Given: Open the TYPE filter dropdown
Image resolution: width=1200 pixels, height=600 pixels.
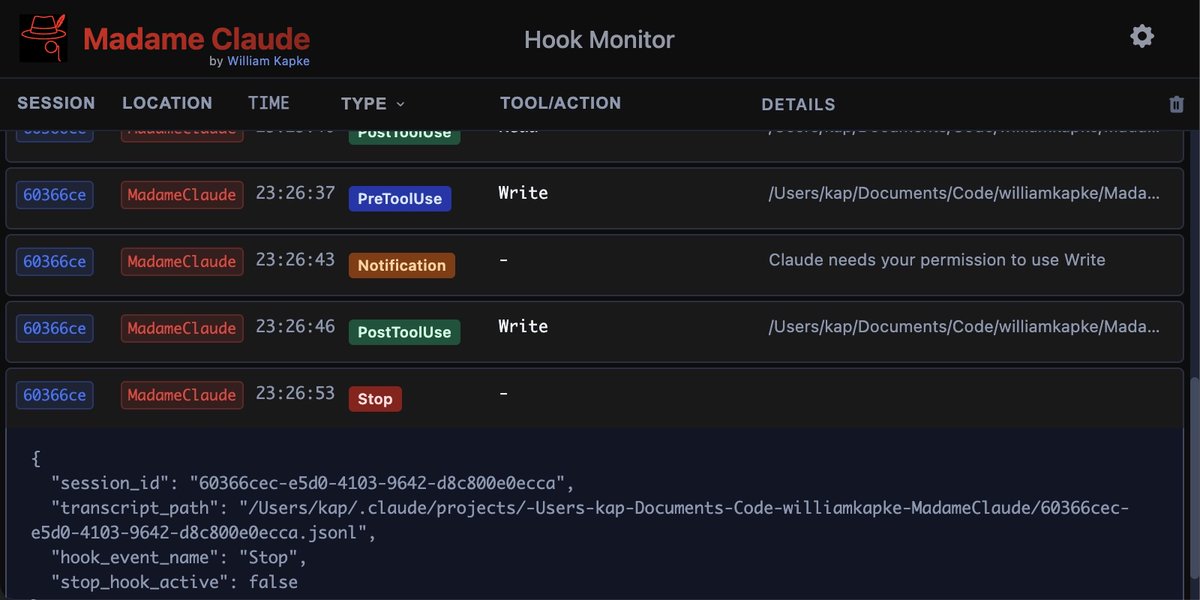Looking at the screenshot, I should tap(373, 103).
